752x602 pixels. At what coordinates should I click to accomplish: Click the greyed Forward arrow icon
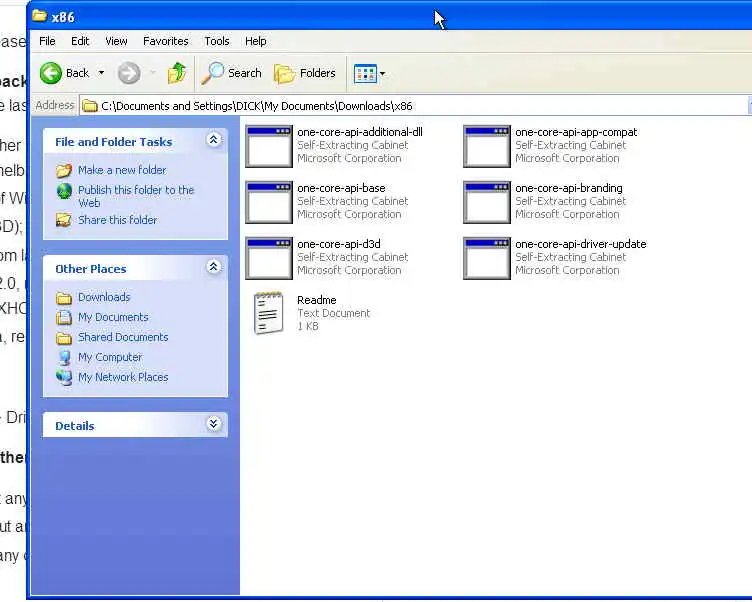[129, 73]
